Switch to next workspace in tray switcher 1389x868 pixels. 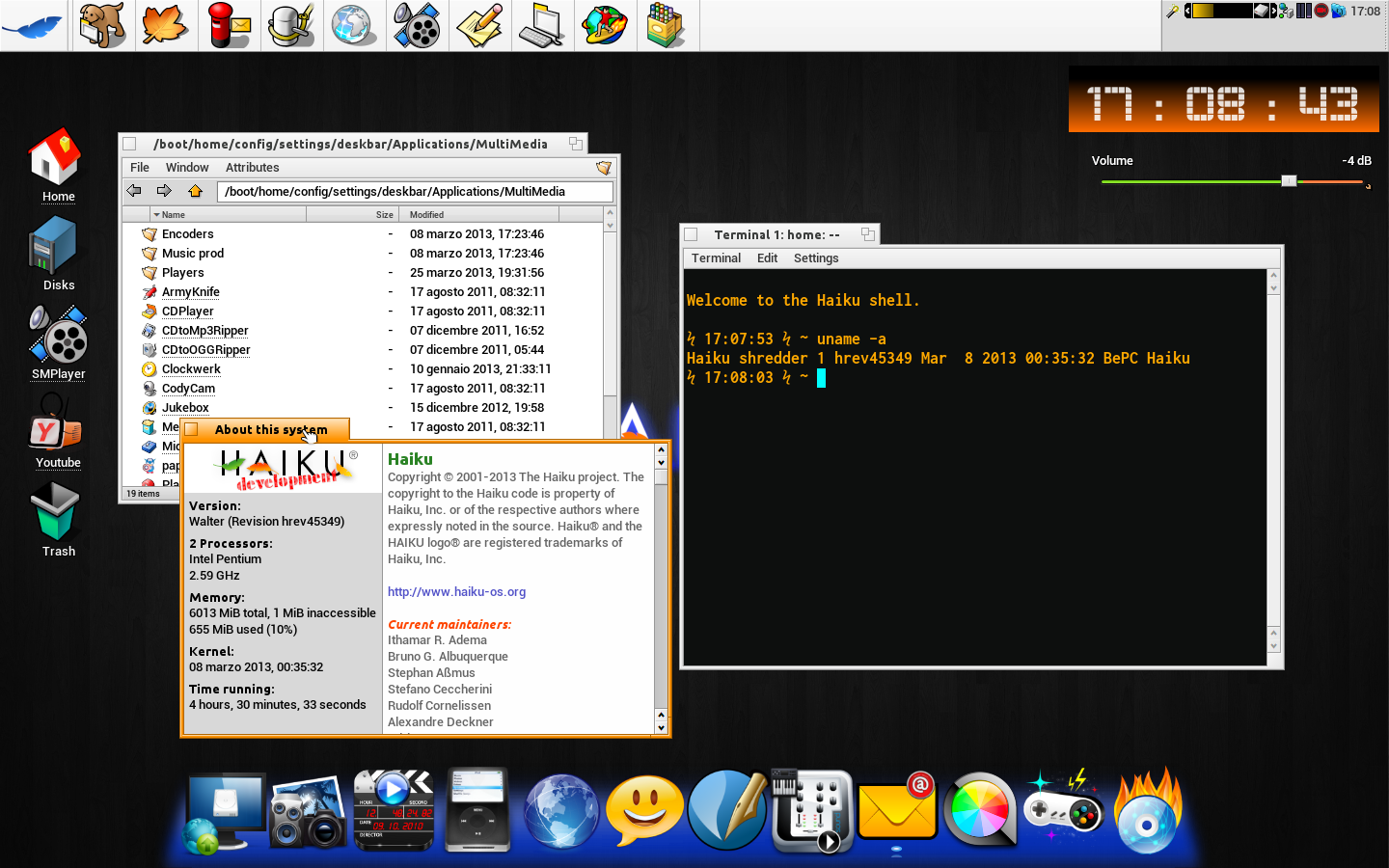pyautogui.click(x=1273, y=11)
